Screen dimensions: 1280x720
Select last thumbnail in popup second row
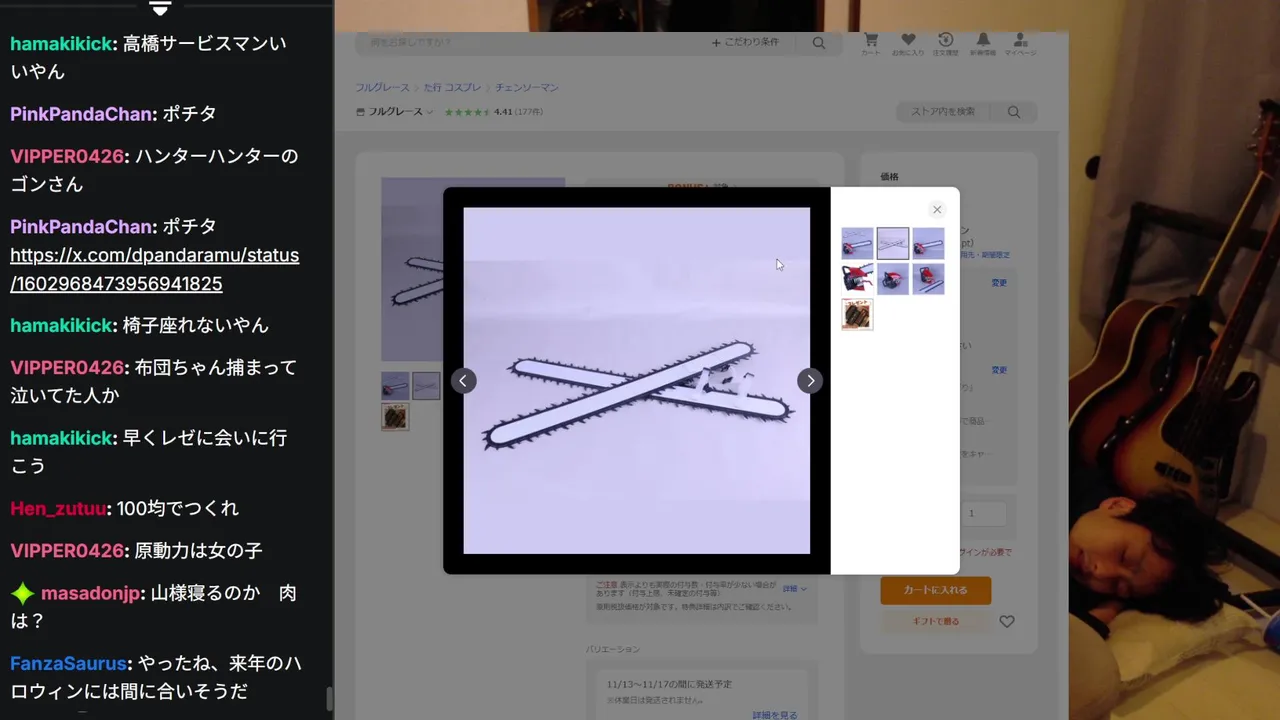pos(928,278)
